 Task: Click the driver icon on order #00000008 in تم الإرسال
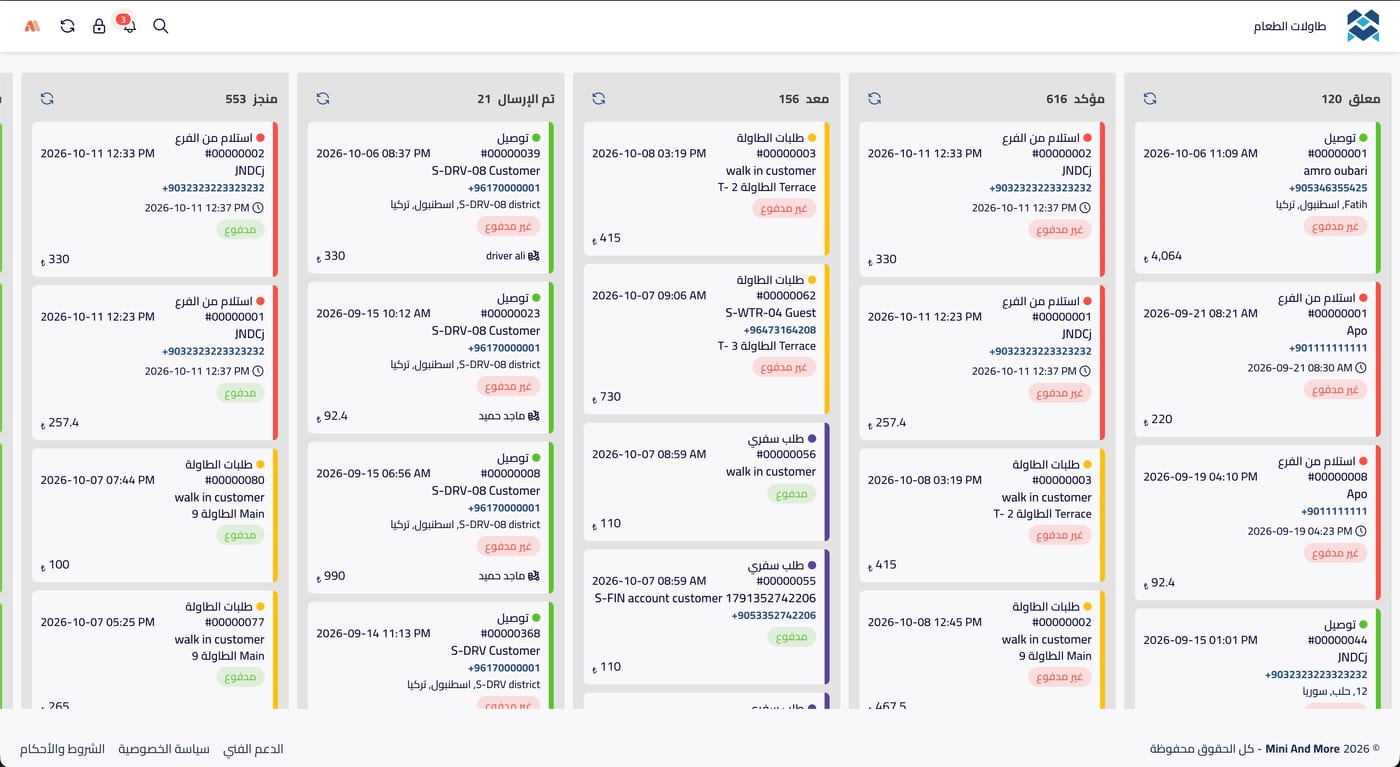click(534, 576)
